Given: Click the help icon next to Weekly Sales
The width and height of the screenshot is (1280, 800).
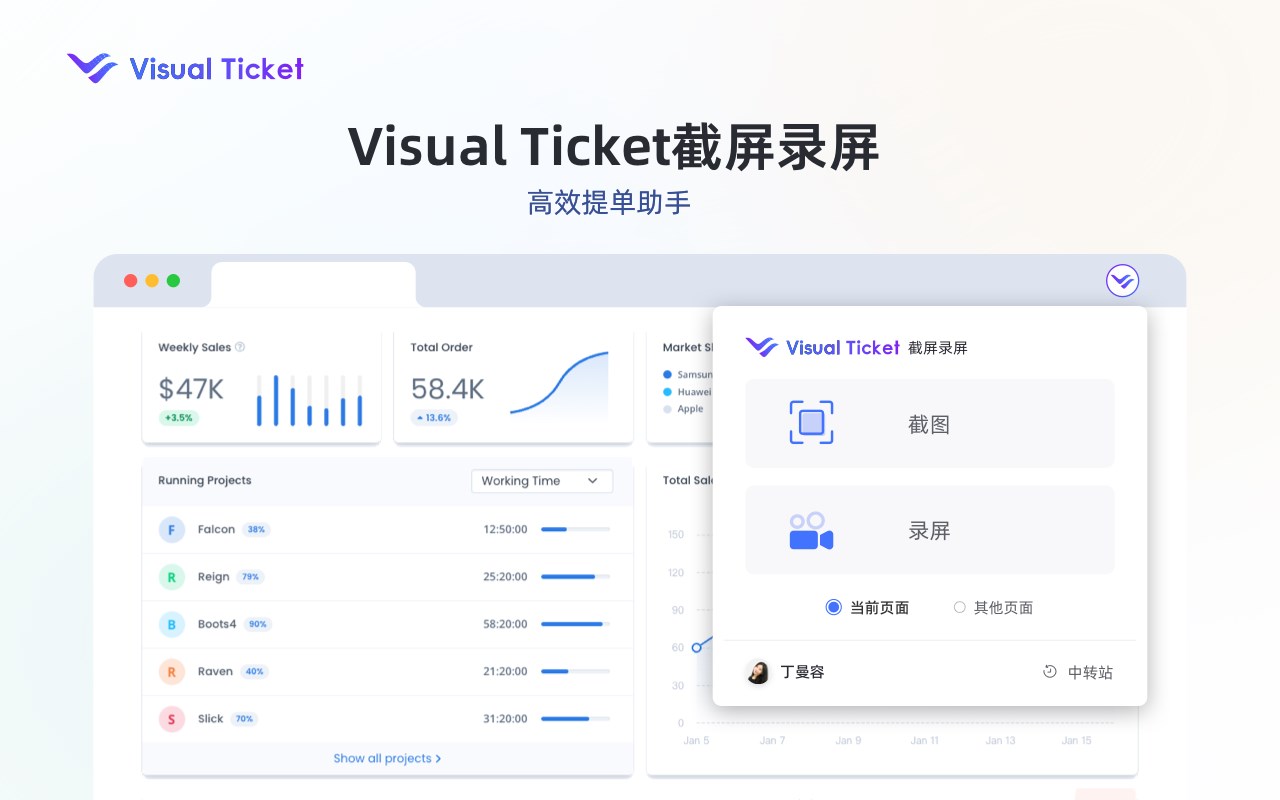Looking at the screenshot, I should [240, 347].
